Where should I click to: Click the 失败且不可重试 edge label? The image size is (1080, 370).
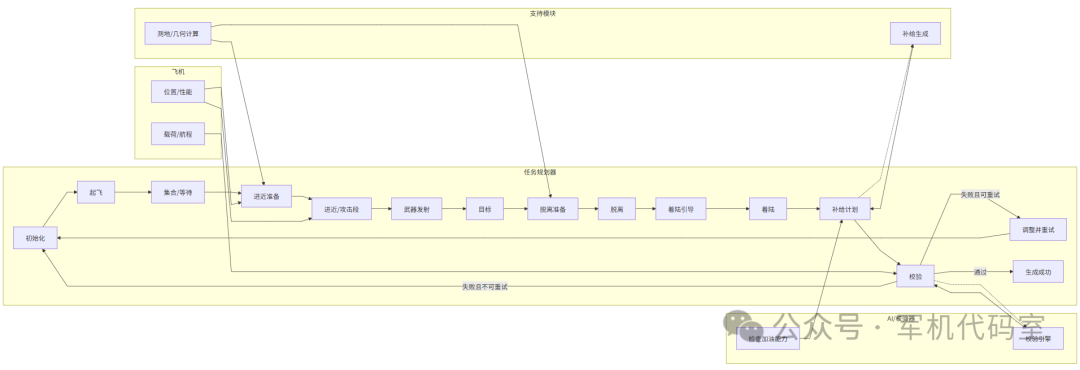point(485,287)
